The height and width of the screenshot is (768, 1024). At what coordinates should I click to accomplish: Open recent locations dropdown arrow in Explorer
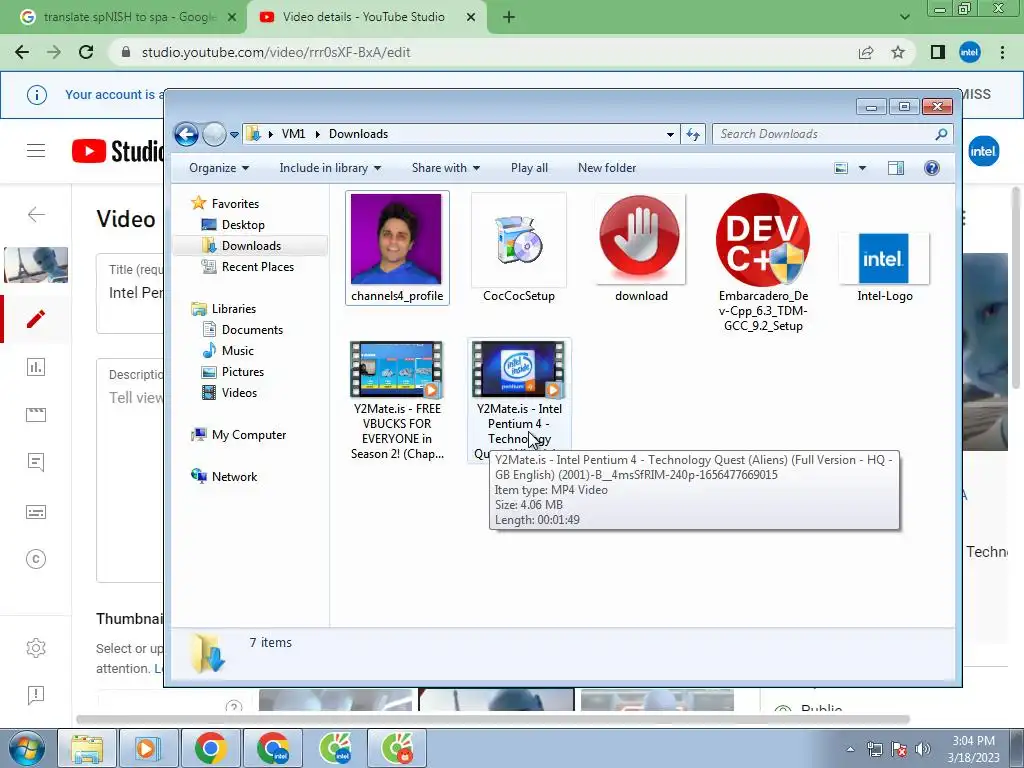click(x=234, y=135)
